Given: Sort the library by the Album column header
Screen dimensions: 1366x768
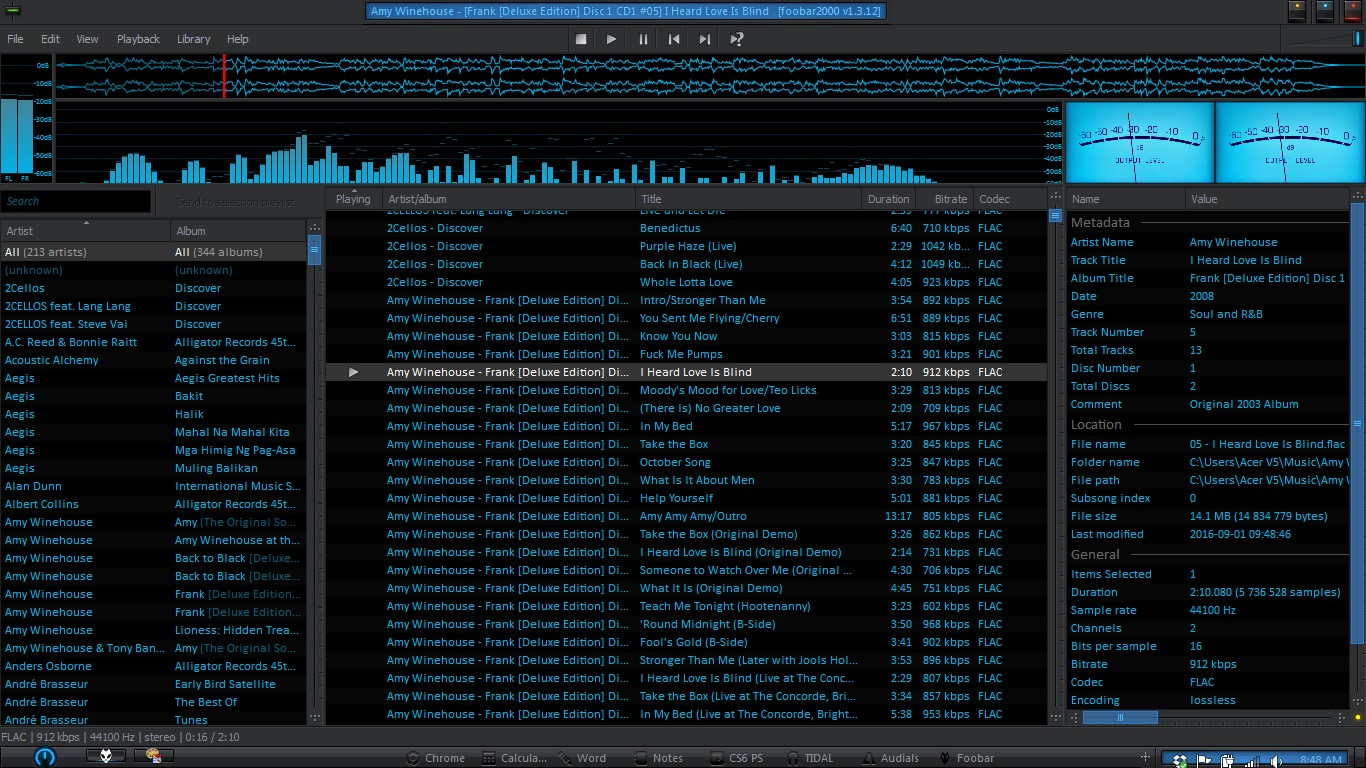Looking at the screenshot, I should (x=238, y=231).
